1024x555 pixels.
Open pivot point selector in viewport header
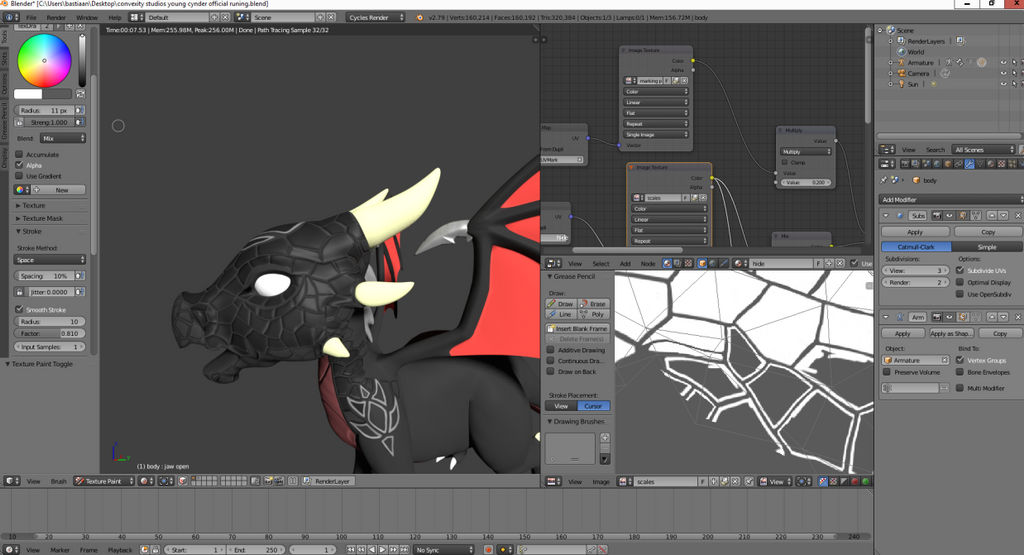click(166, 481)
